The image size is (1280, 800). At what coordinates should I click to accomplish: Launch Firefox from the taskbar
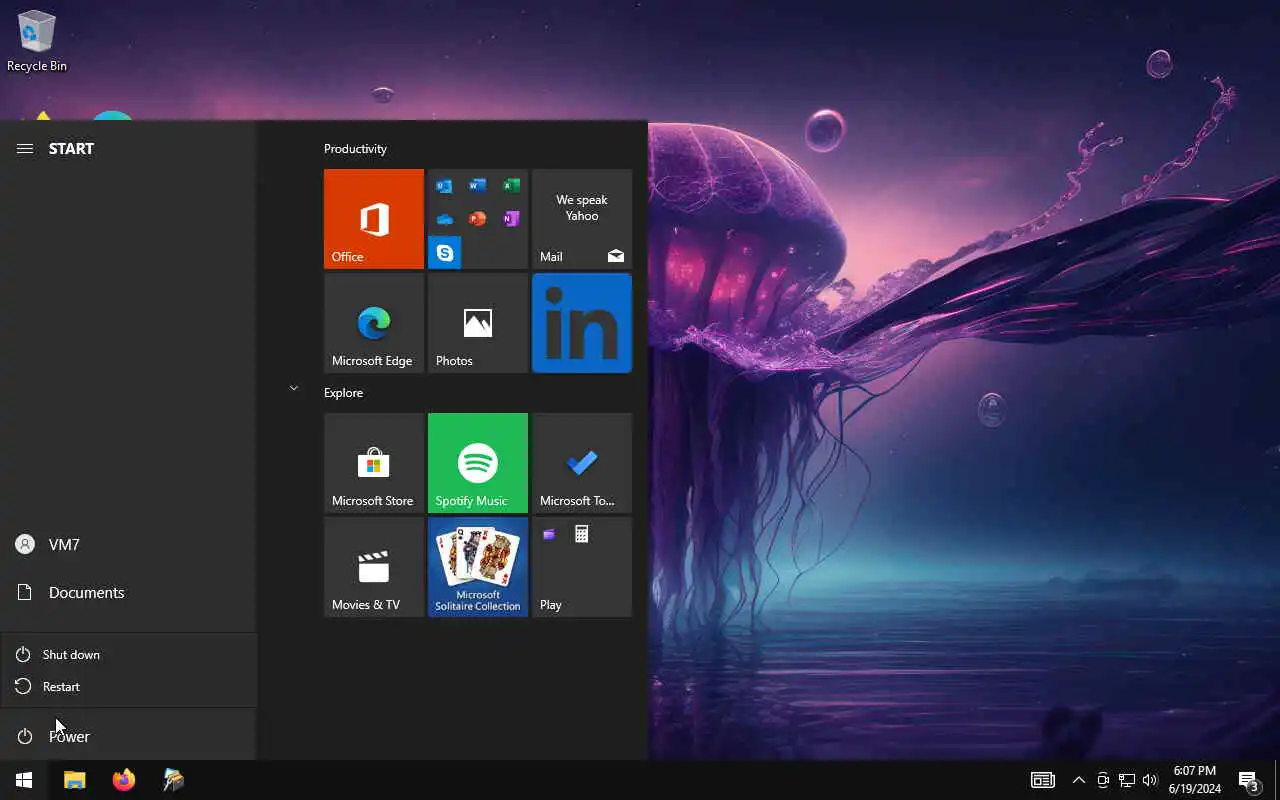pos(124,780)
